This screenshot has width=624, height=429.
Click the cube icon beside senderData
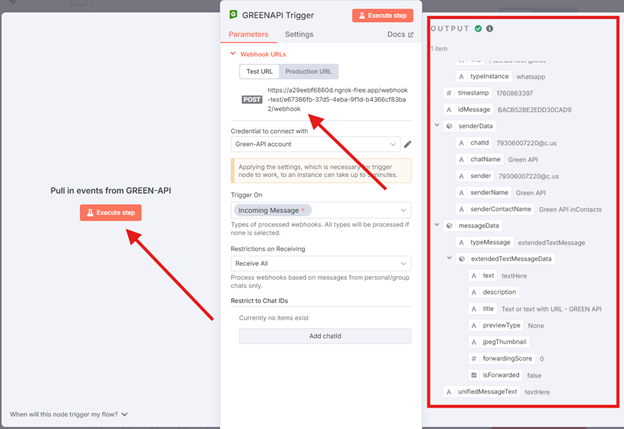tap(449, 126)
